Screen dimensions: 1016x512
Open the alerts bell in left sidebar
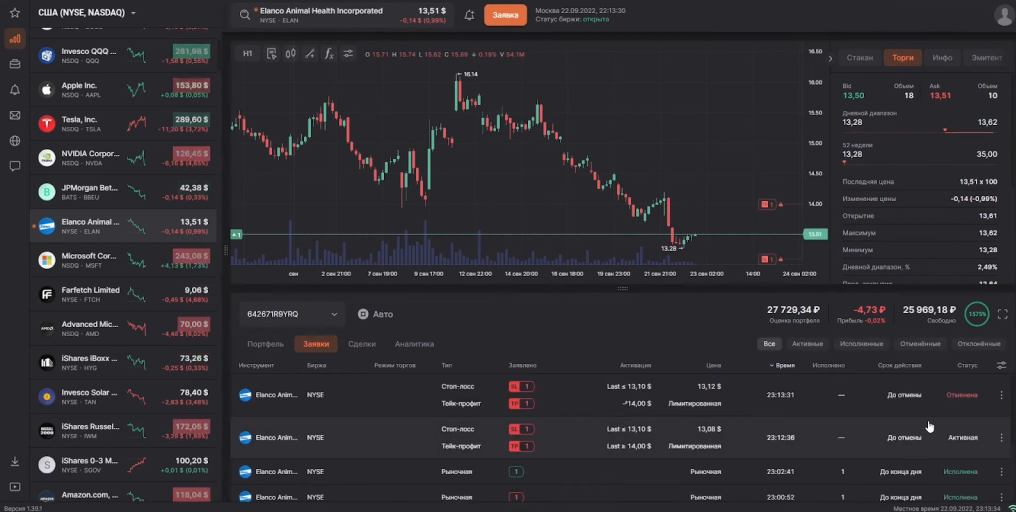tap(15, 90)
